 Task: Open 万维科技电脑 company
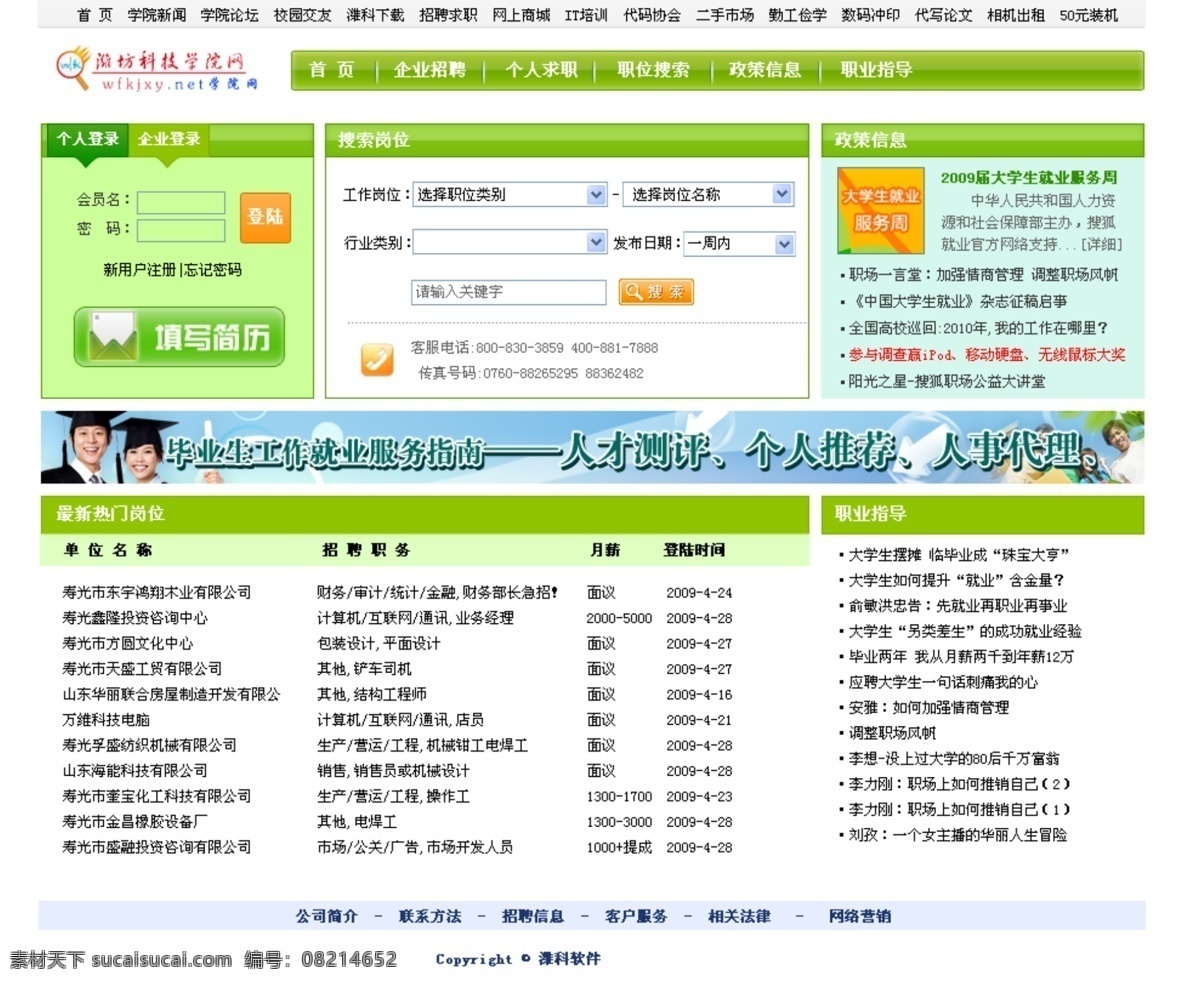click(x=106, y=720)
